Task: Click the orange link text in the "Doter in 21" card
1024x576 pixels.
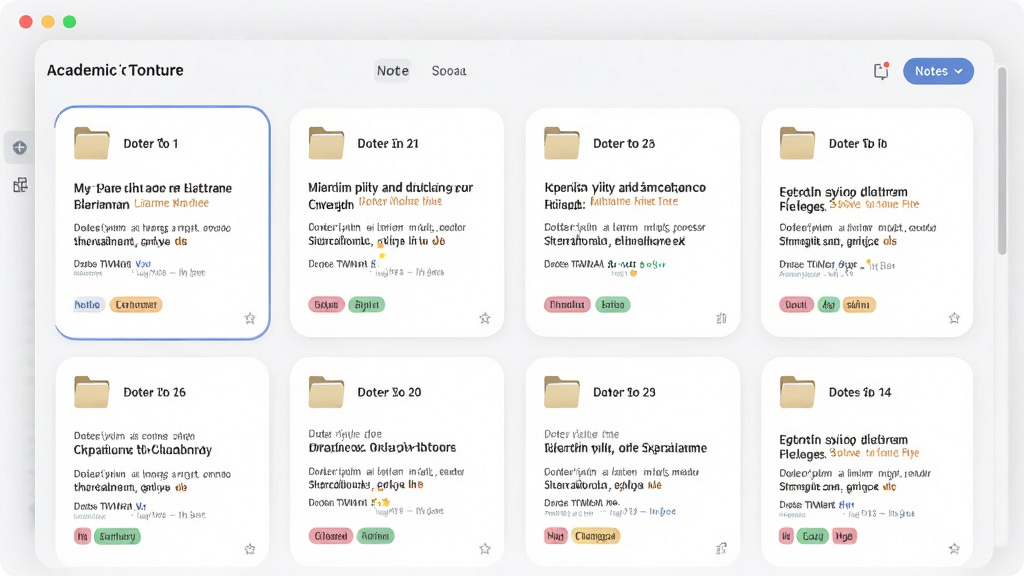Action: tap(400, 202)
